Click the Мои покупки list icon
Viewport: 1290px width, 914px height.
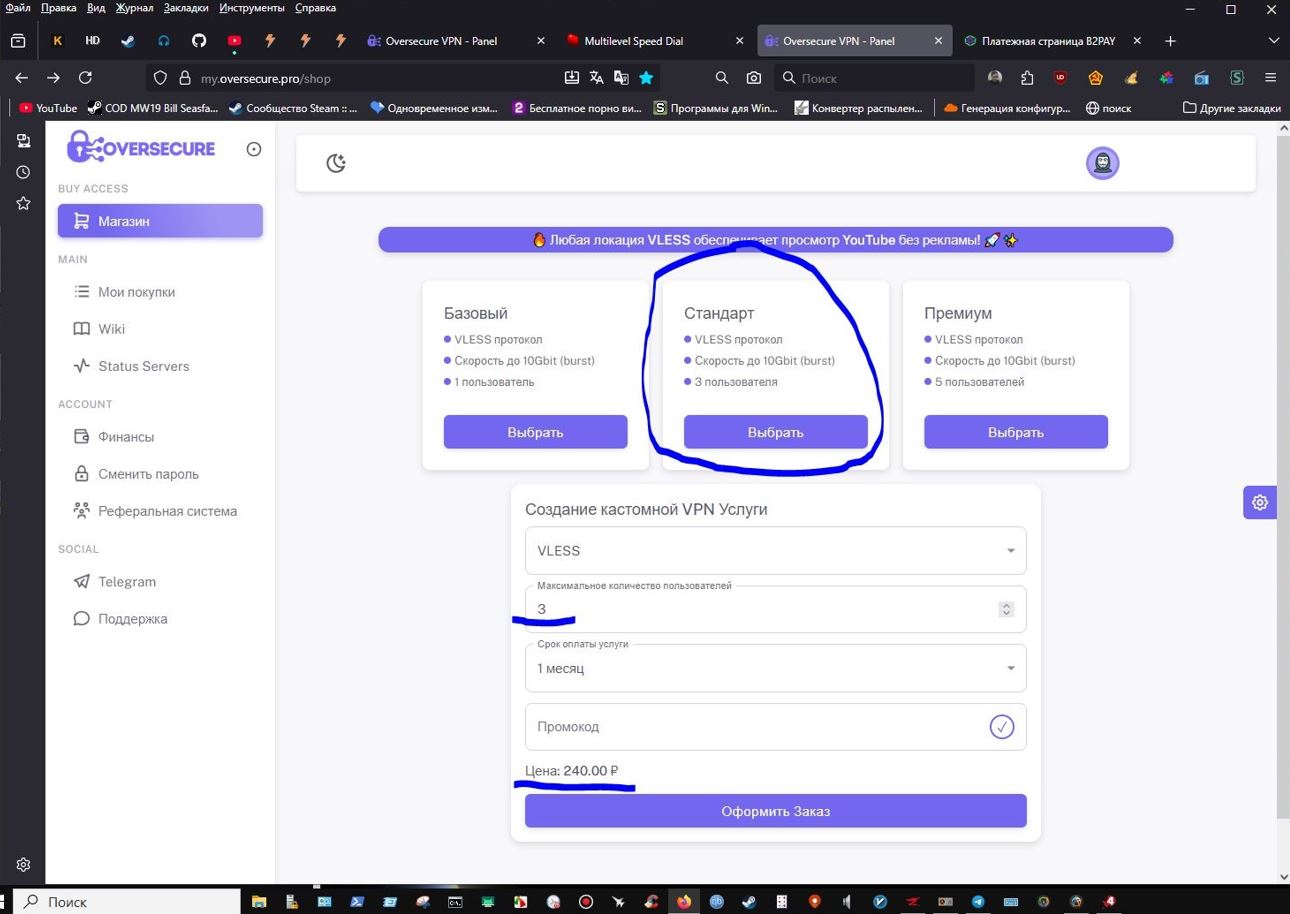click(x=82, y=292)
